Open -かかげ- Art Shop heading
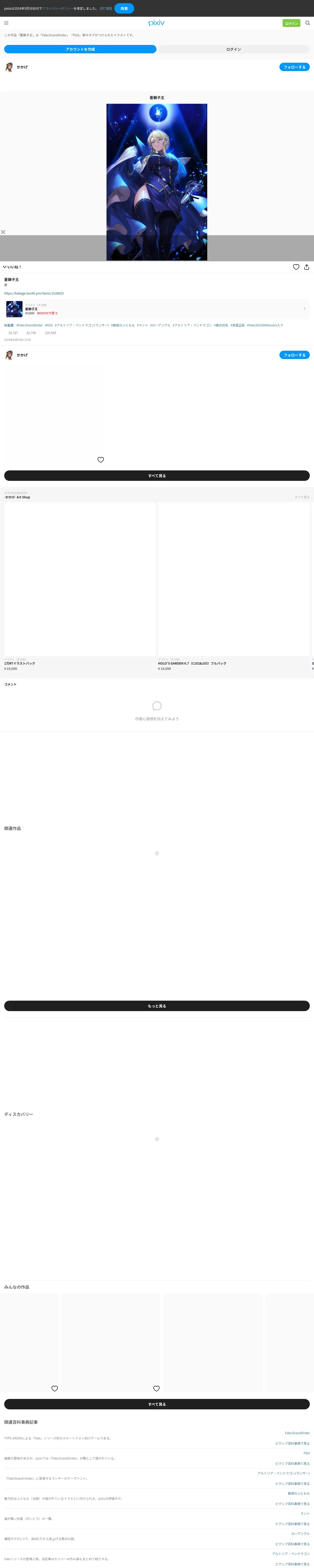314x1568 pixels. click(17, 497)
